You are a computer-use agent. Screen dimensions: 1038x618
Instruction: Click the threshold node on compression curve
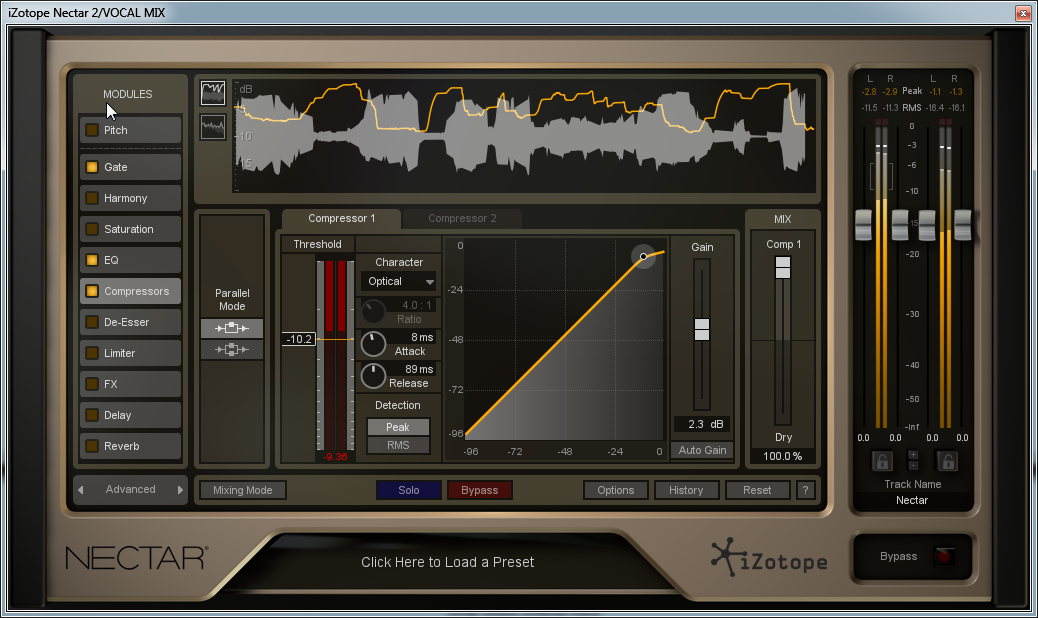643,256
